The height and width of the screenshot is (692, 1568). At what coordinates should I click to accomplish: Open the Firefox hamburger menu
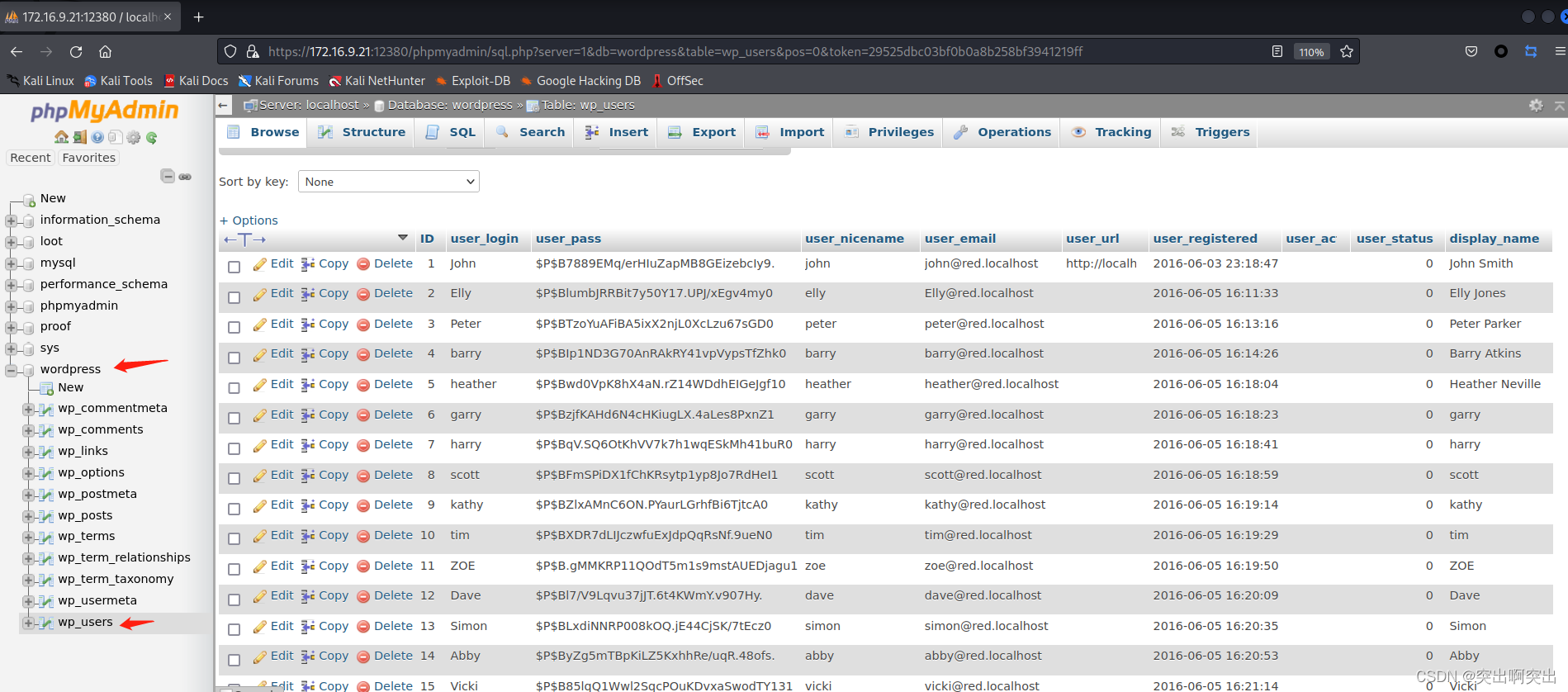coord(1560,51)
